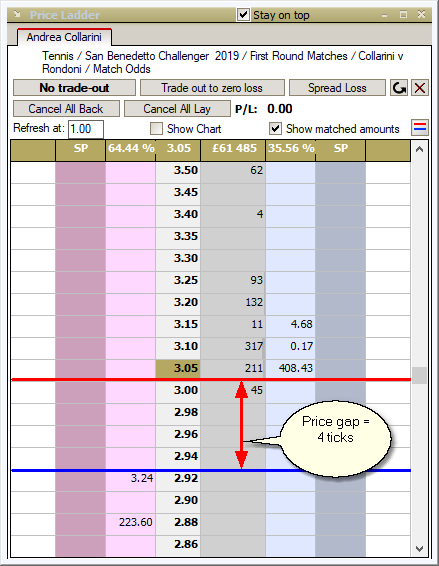The height and width of the screenshot is (566, 439).
Task: Click the Refresh at input field
Action: (x=86, y=129)
